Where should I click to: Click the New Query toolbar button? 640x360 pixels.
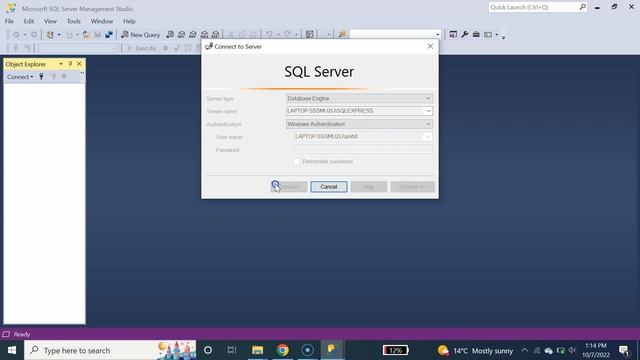click(x=140, y=35)
